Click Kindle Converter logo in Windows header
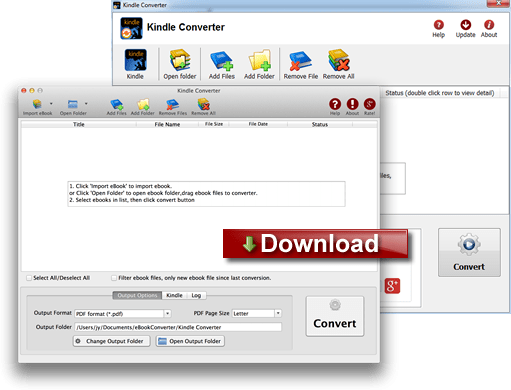Screen dimensions: 511x390 point(131,28)
